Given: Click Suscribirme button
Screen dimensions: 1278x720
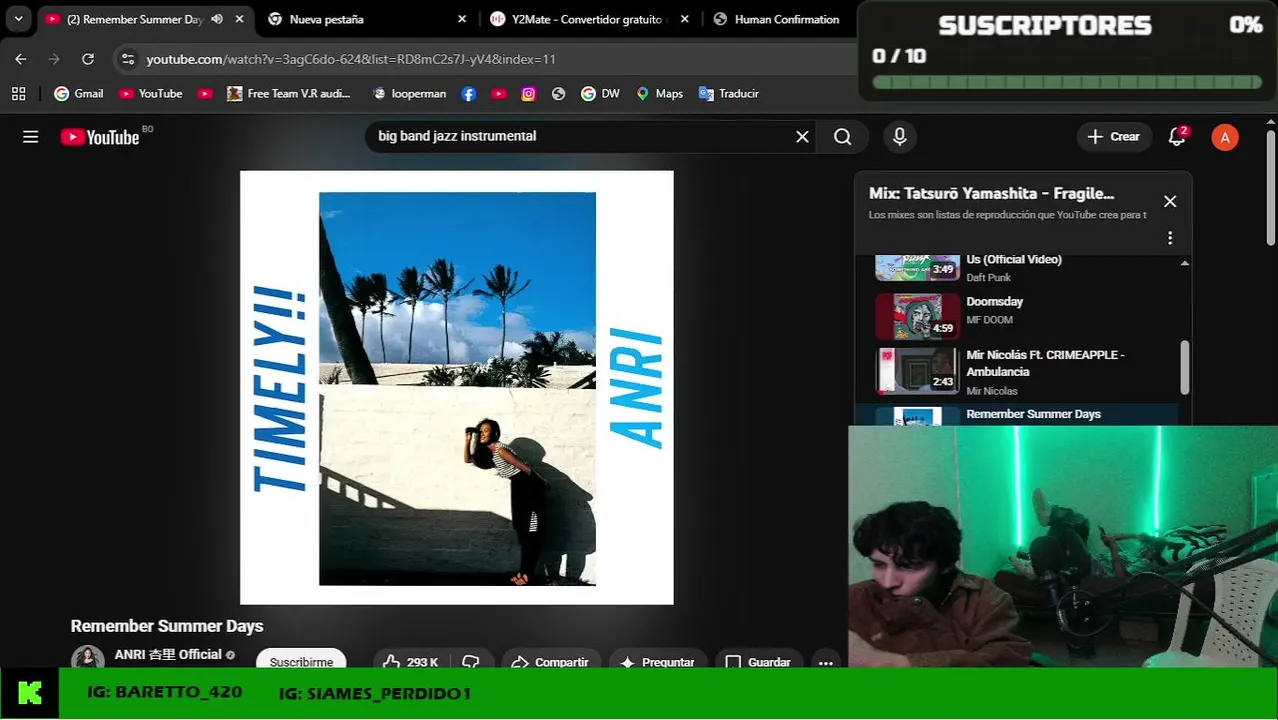Looking at the screenshot, I should (x=301, y=660).
